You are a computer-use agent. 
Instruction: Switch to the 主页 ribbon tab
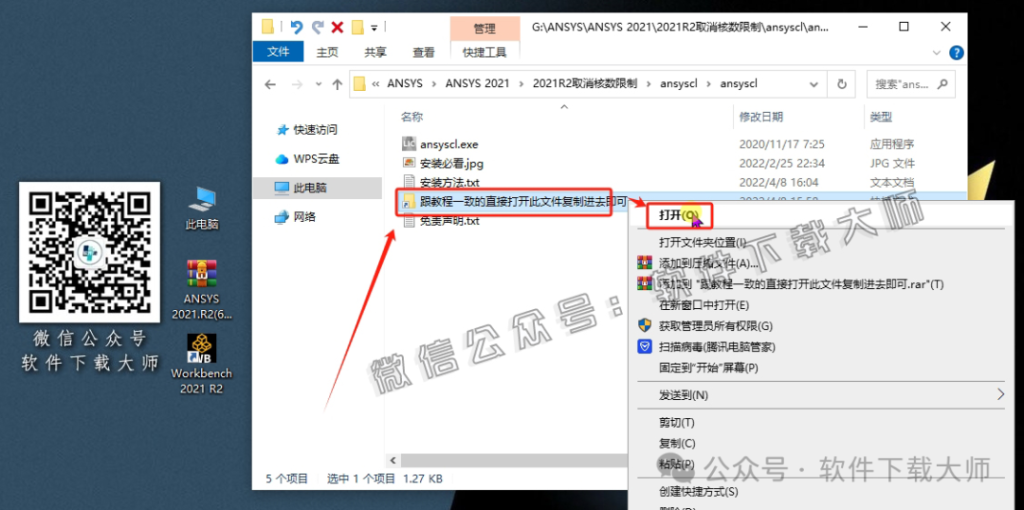pos(327,52)
